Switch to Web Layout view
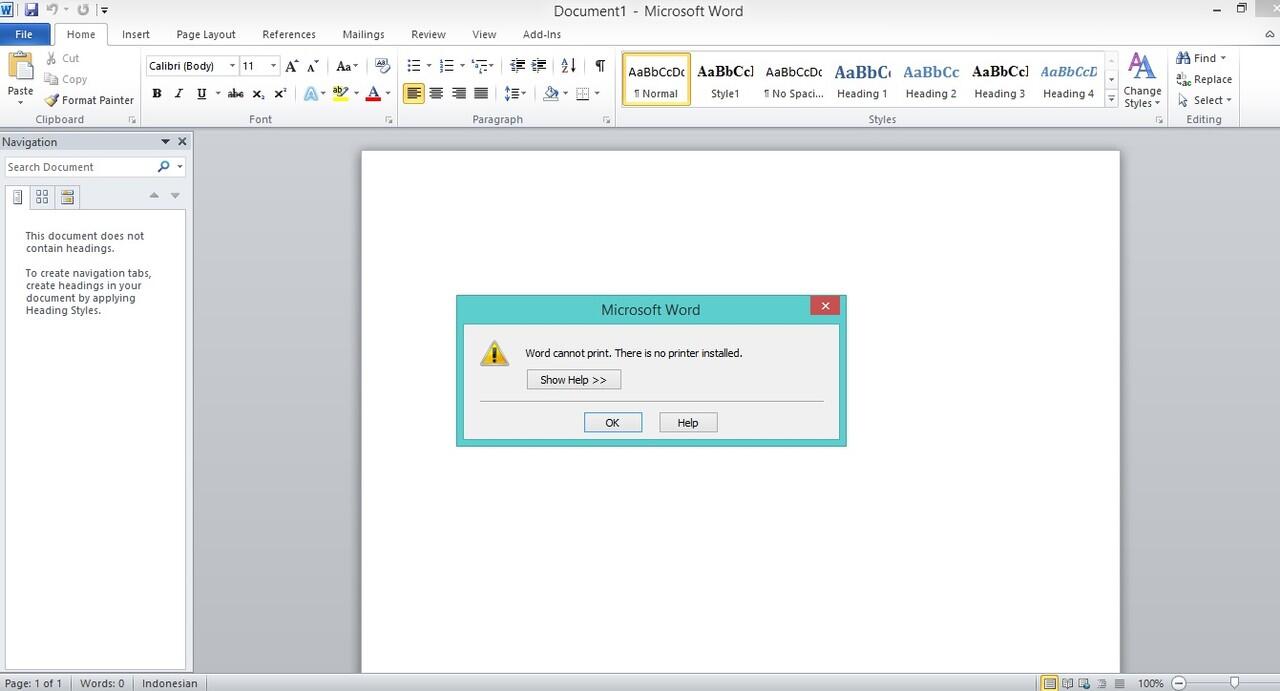 (x=1086, y=683)
